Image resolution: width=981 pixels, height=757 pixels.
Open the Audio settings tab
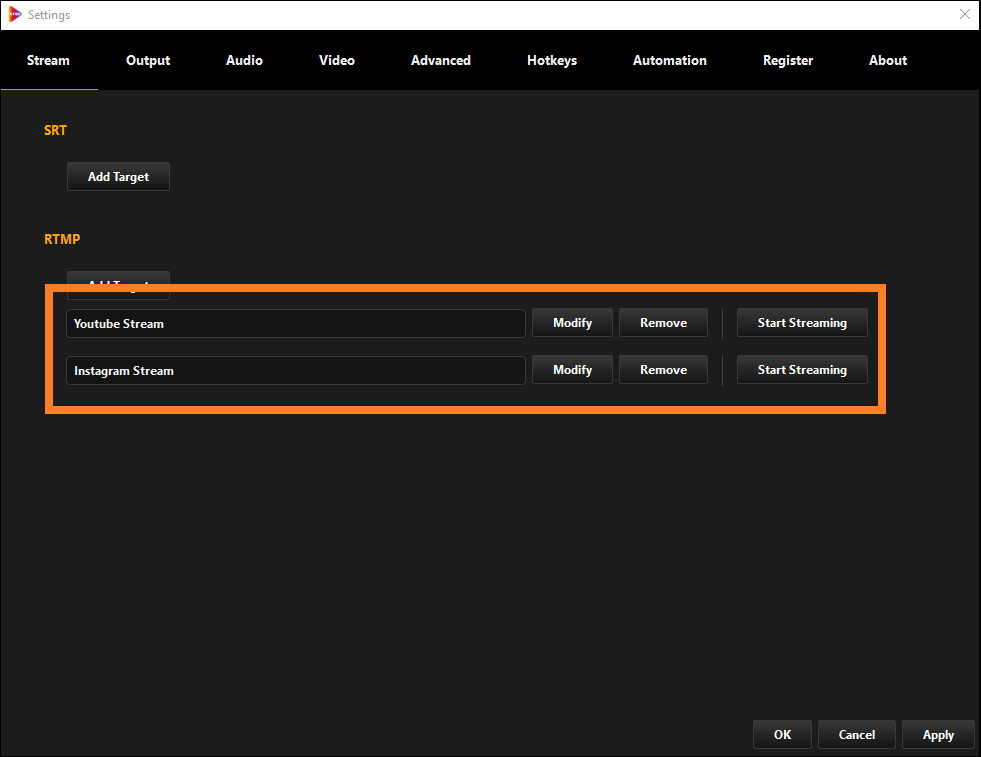[244, 61]
